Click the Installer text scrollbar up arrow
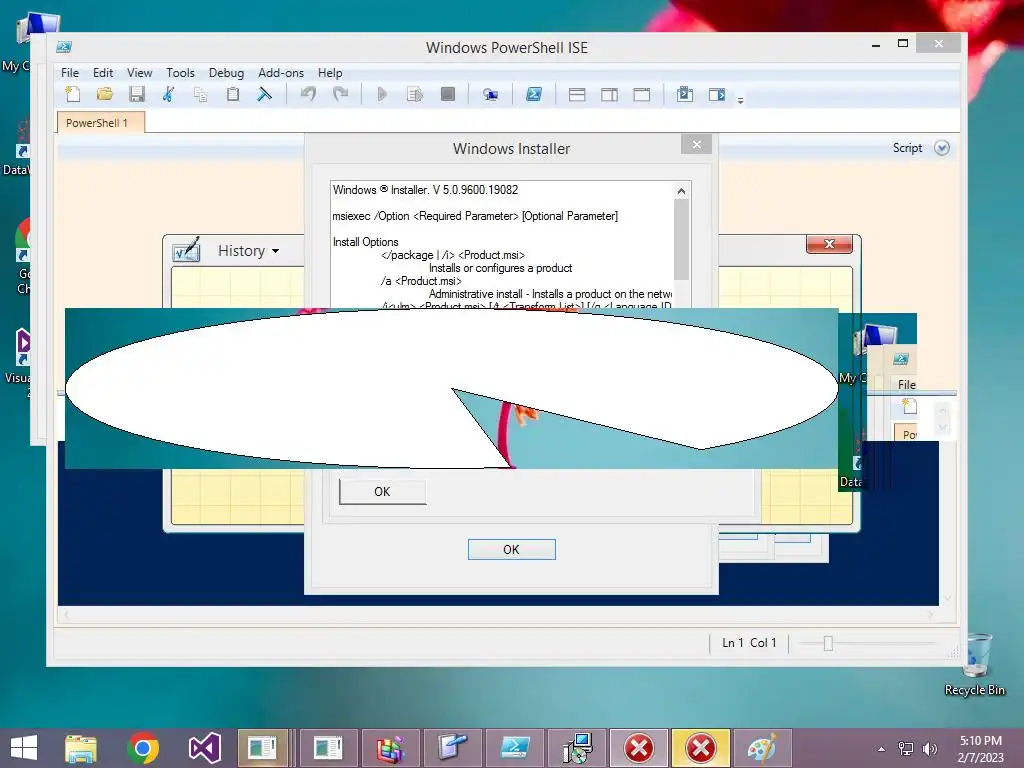The height and width of the screenshot is (768, 1024). click(681, 191)
